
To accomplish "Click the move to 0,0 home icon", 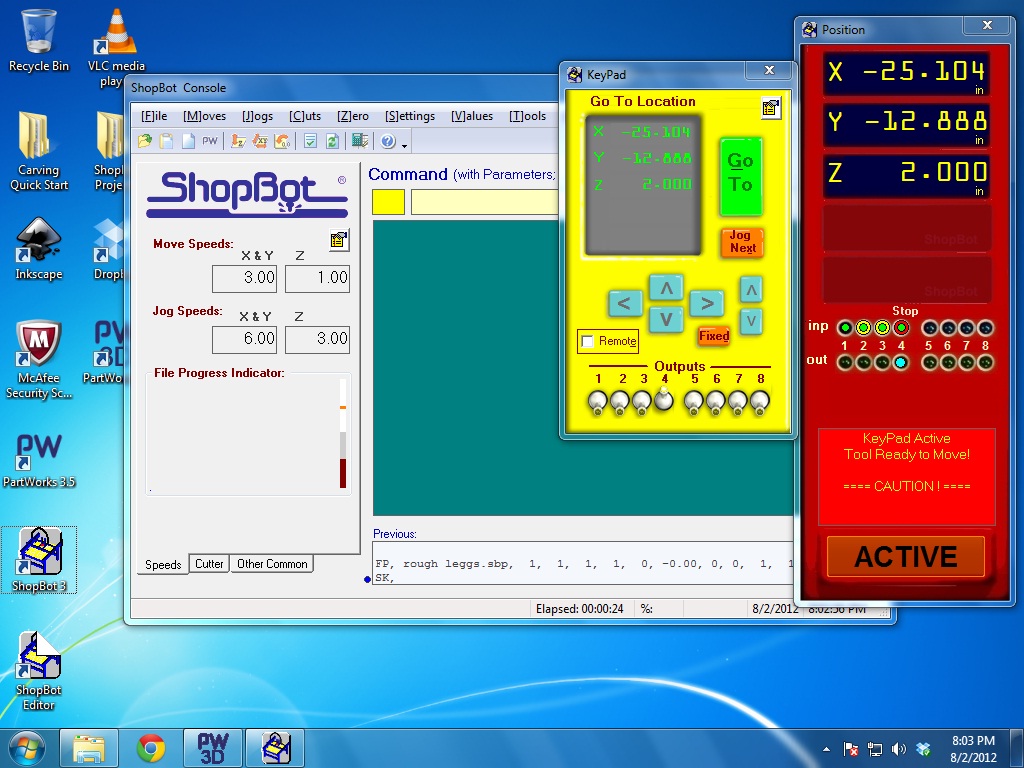I will coord(282,141).
